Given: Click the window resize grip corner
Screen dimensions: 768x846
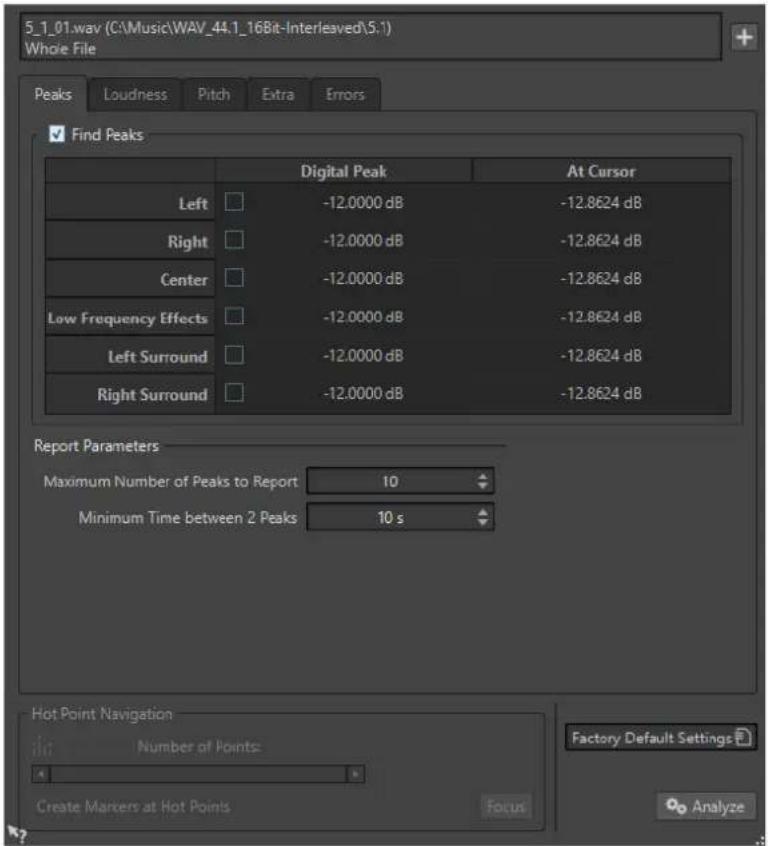Looking at the screenshot, I should point(760,838).
